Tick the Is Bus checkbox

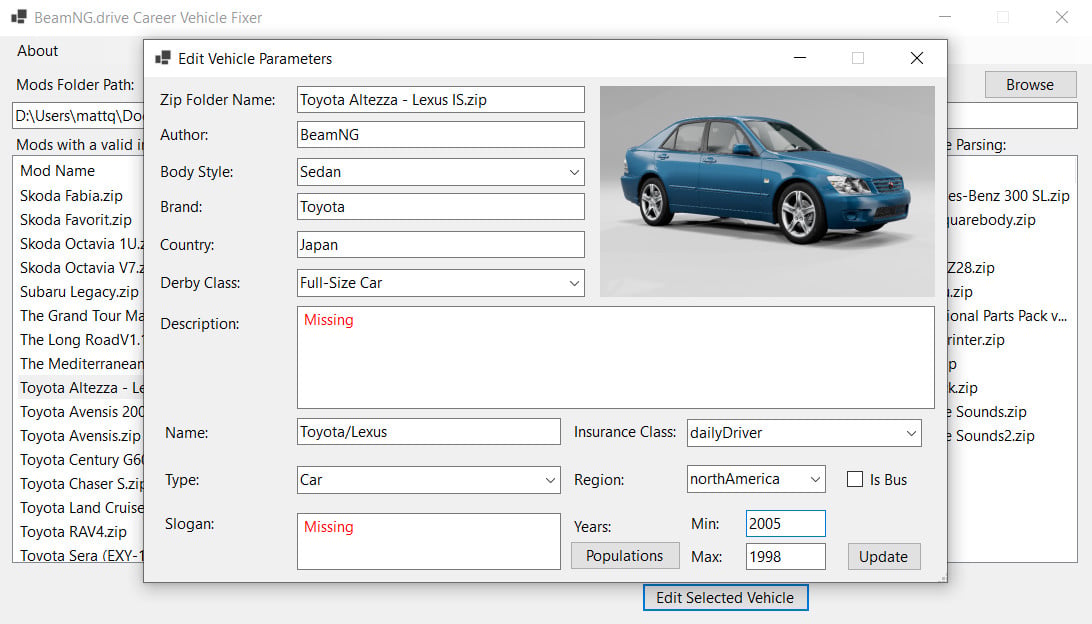click(x=855, y=479)
